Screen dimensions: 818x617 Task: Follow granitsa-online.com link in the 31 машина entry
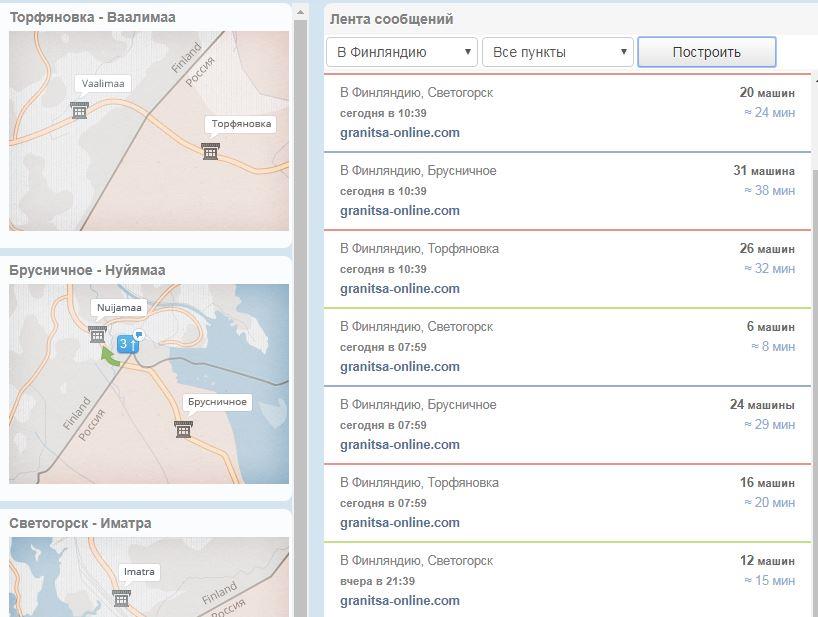(399, 210)
